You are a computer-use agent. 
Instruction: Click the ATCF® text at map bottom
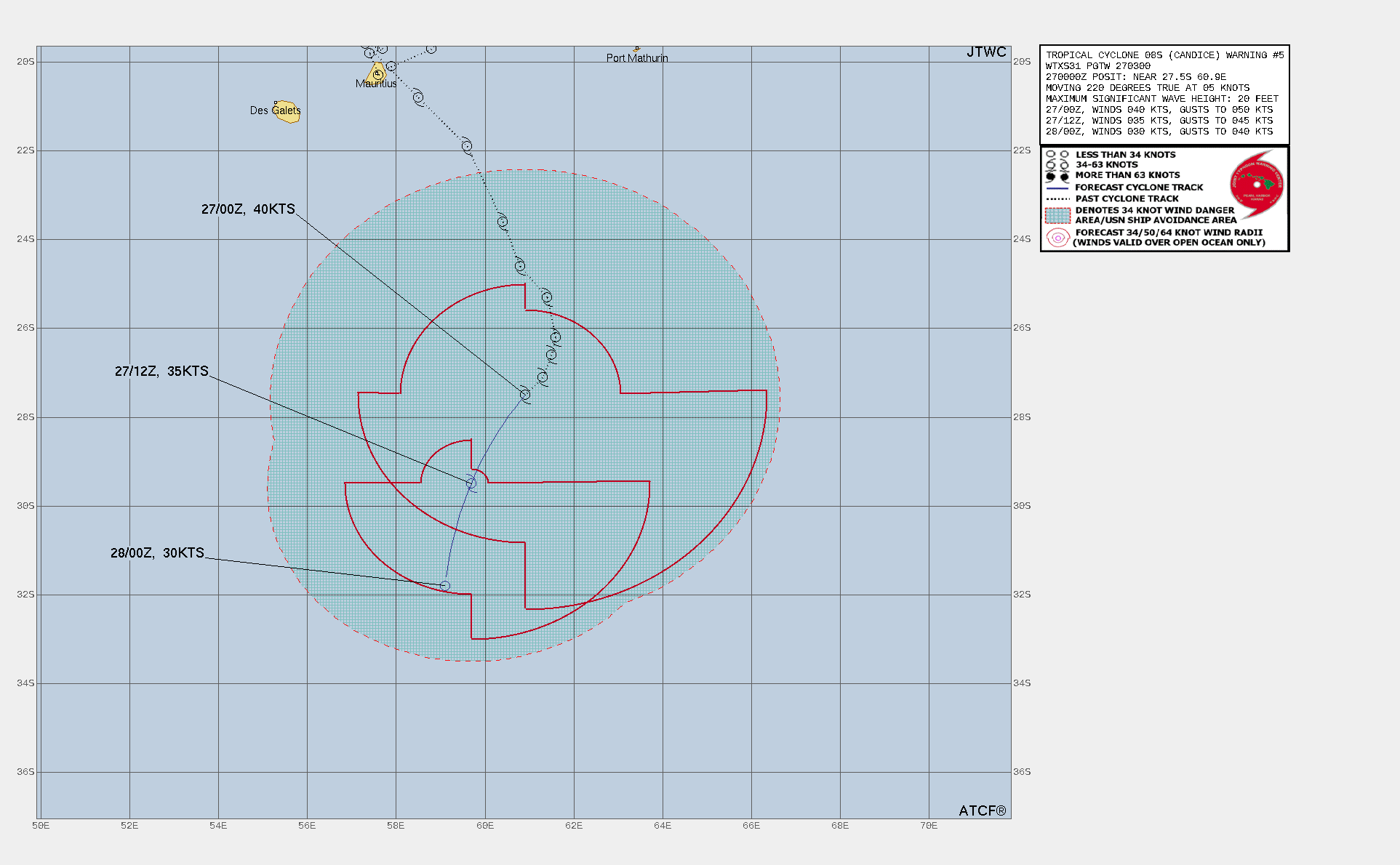coord(982,810)
